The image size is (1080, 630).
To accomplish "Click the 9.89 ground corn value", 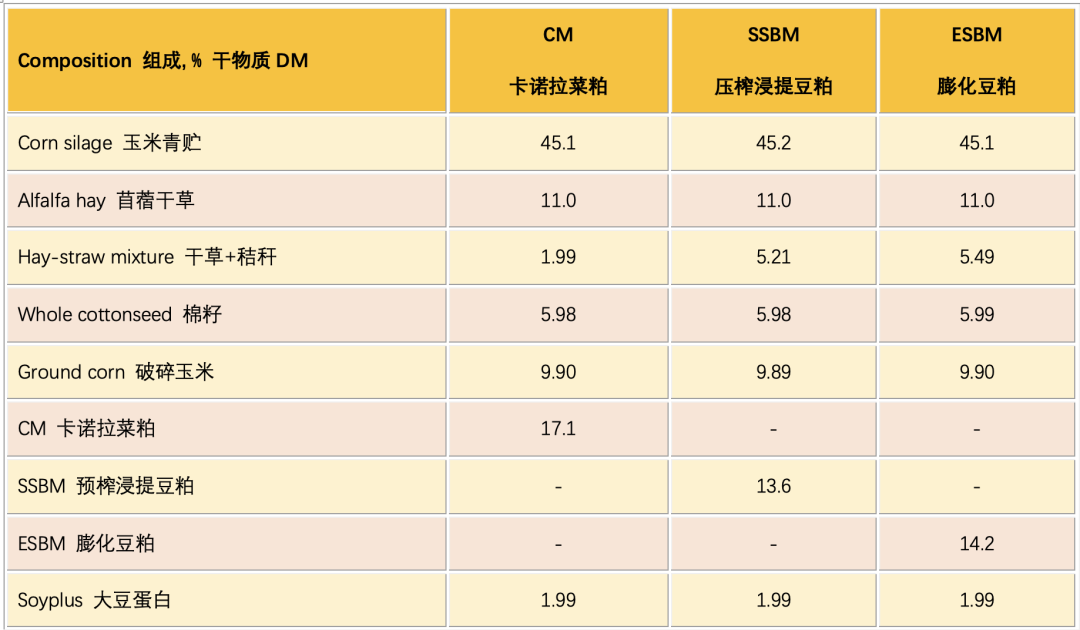I will click(773, 372).
